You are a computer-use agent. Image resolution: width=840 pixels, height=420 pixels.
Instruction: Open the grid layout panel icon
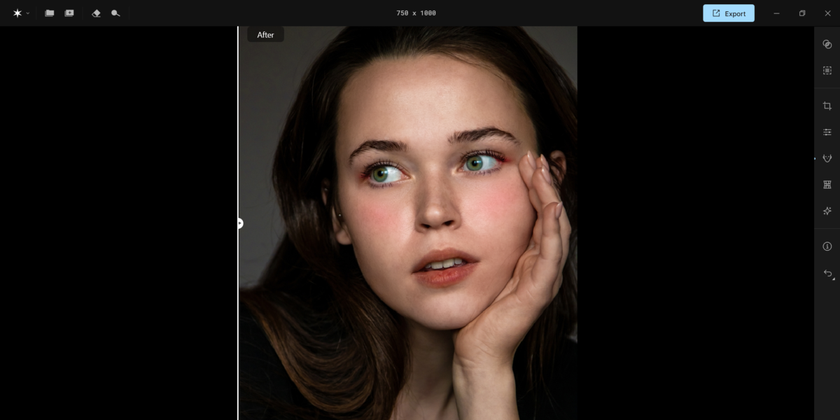[x=827, y=185]
